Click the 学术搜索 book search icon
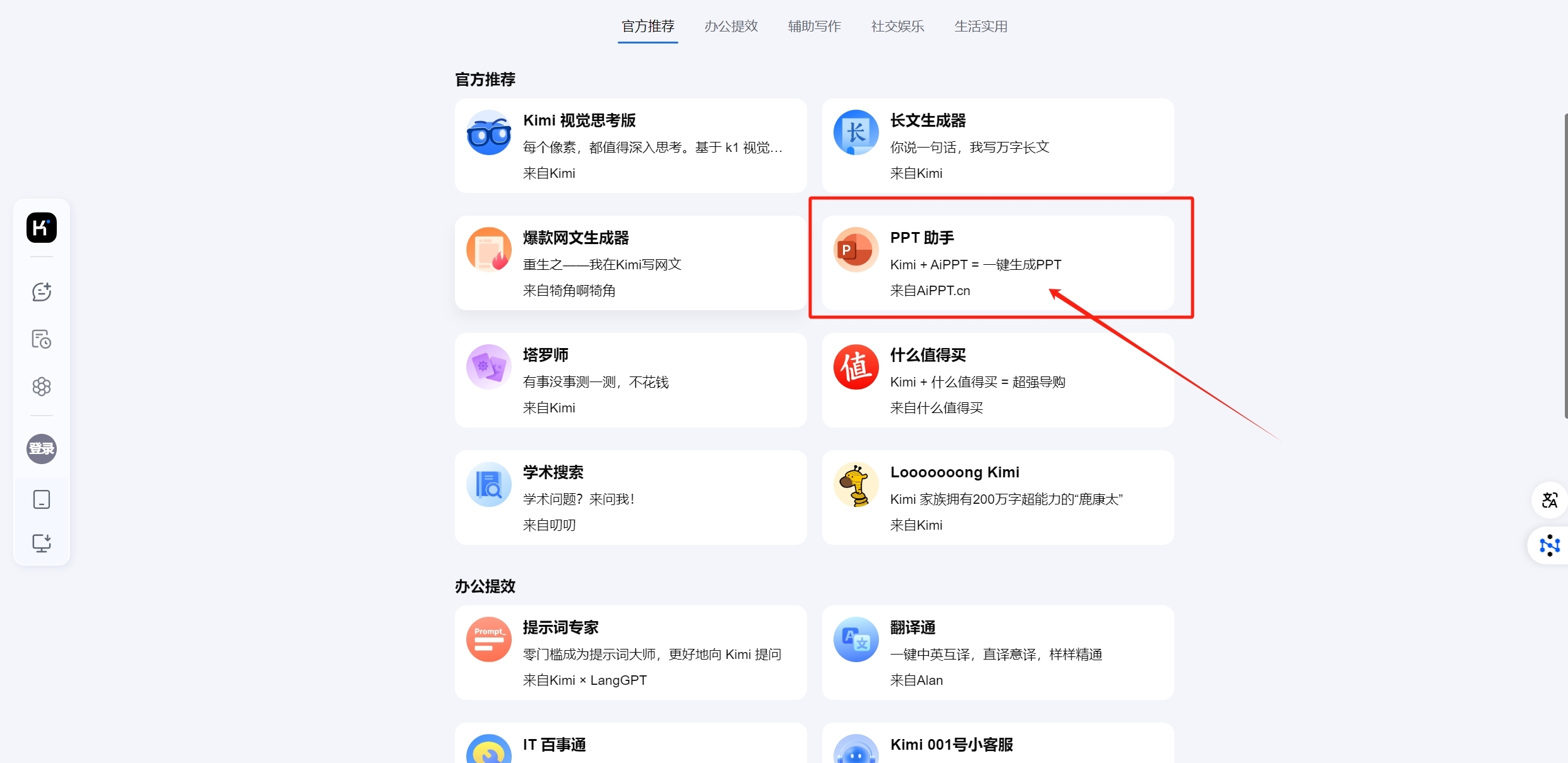The height and width of the screenshot is (763, 1568). pyautogui.click(x=489, y=484)
